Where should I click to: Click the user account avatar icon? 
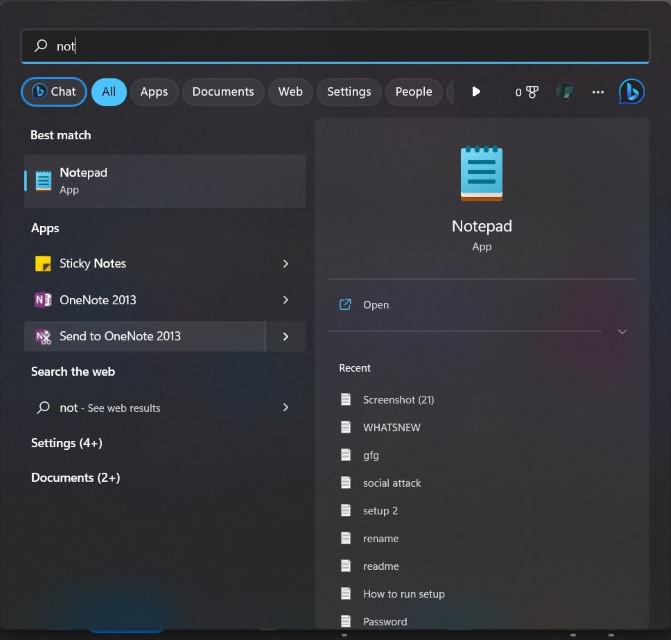[x=565, y=92]
